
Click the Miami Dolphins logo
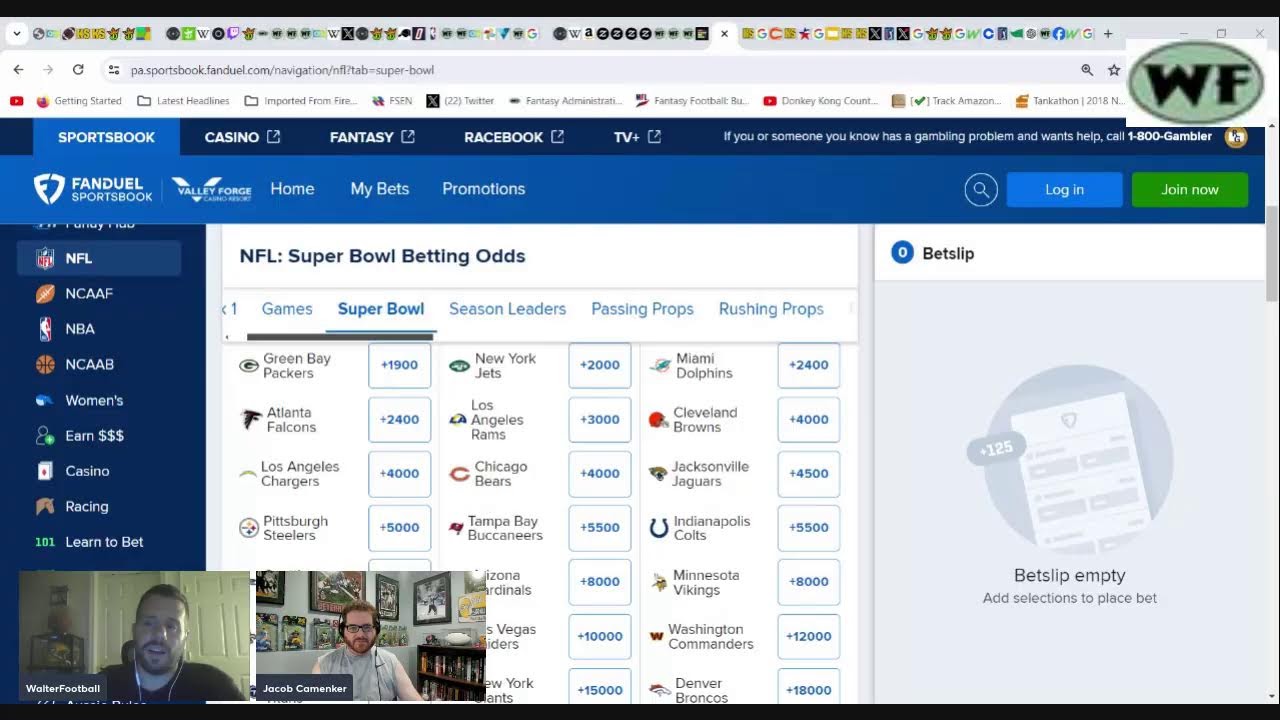point(660,366)
